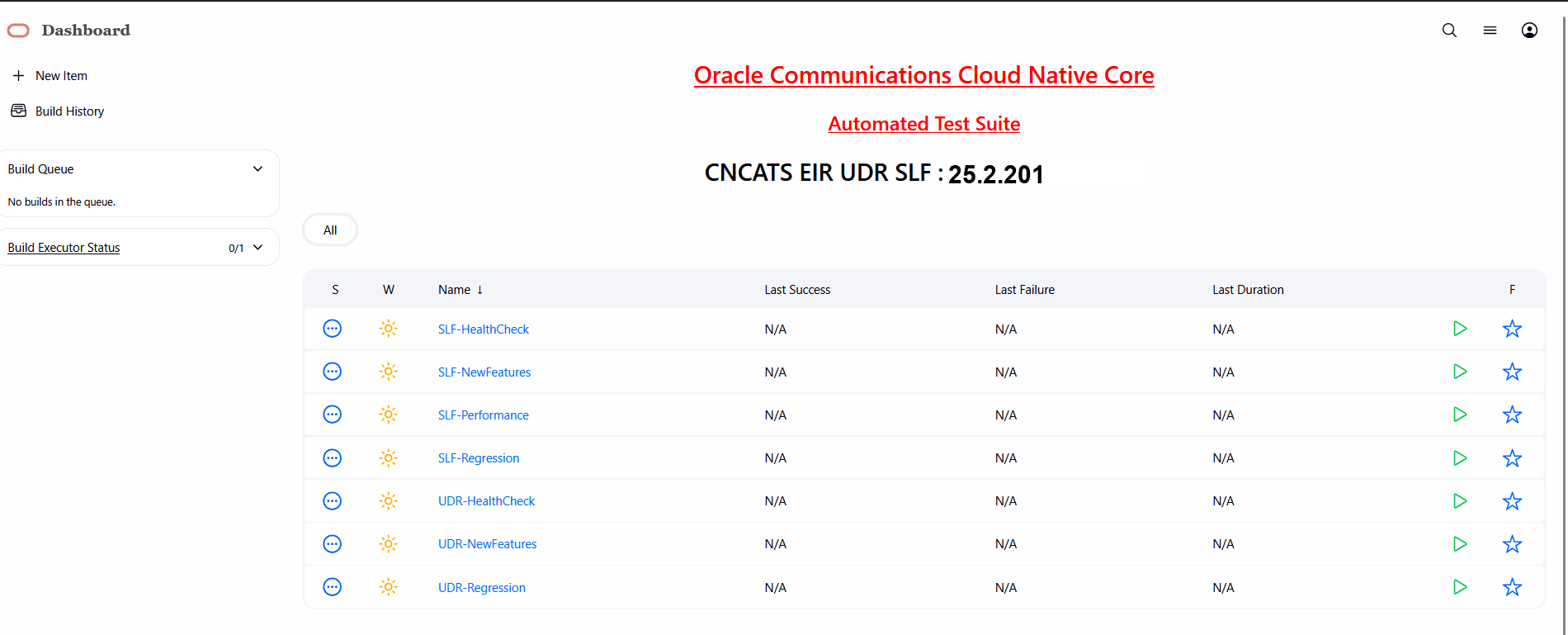The image size is (1568, 635).
Task: Start a build for UDR-NewFeatures
Action: pos(1460,544)
